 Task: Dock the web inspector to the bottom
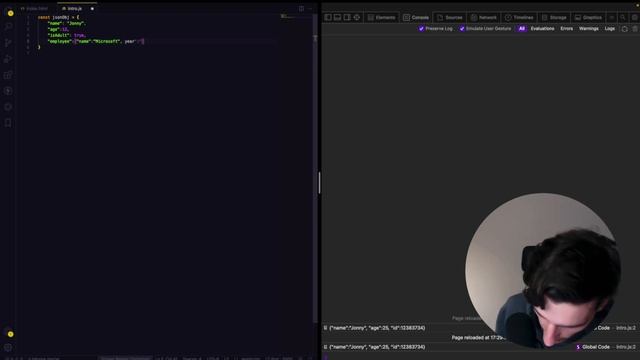(x=337, y=17)
